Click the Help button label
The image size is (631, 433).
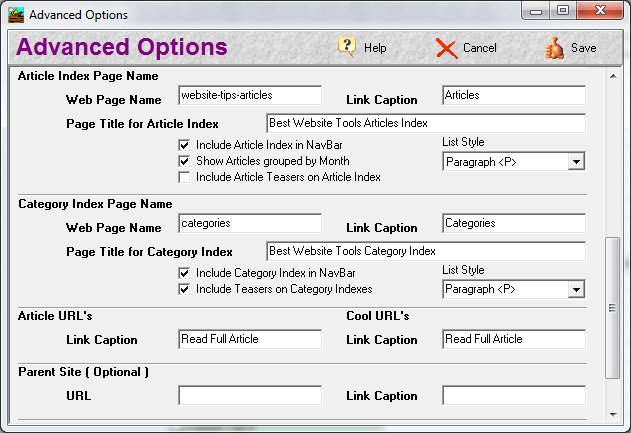[x=375, y=48]
